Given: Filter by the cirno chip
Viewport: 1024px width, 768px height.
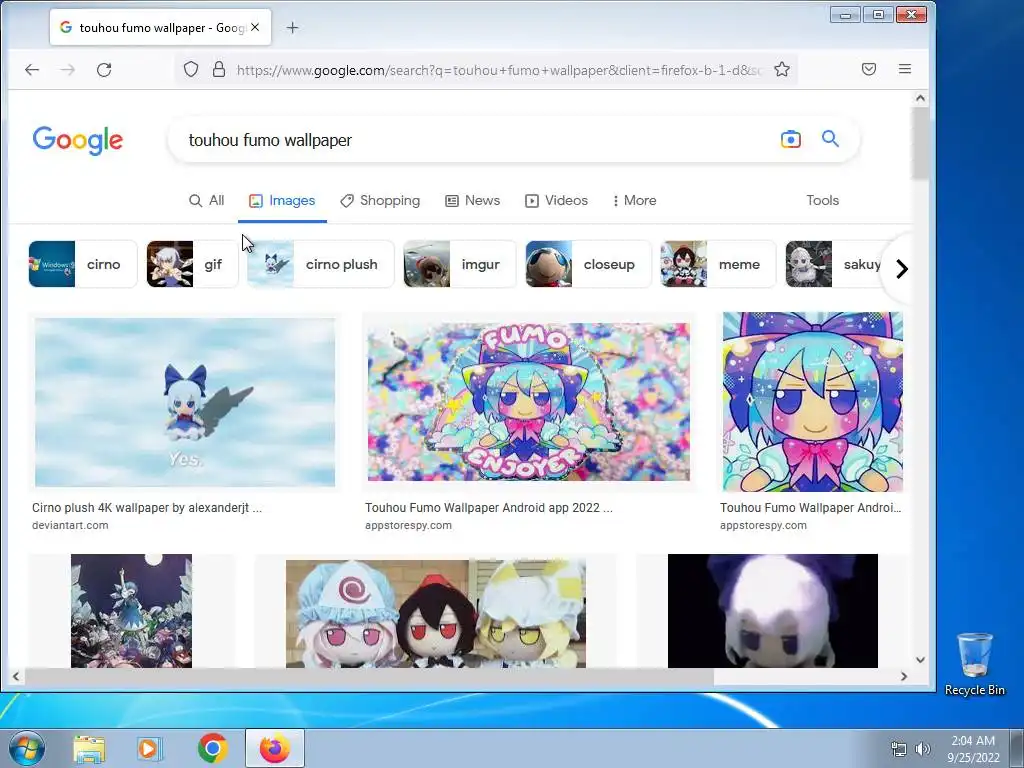Looking at the screenshot, I should tap(83, 264).
